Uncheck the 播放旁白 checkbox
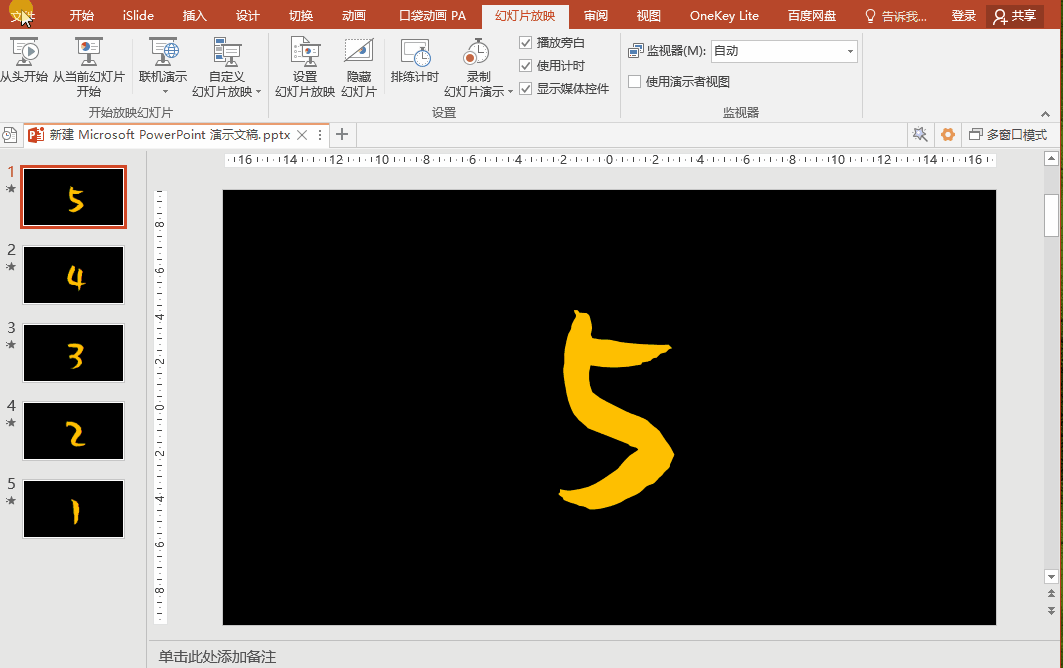 (x=526, y=43)
